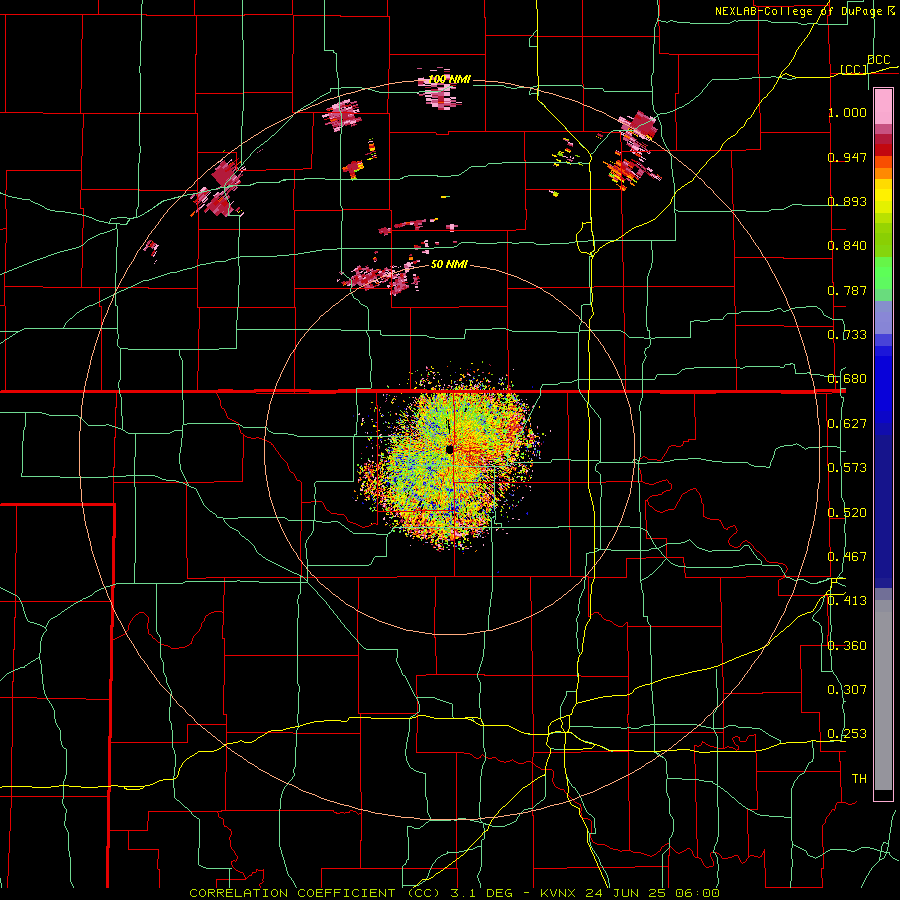Click the 0.680 scale value
This screenshot has height=900, width=900.
coord(847,379)
